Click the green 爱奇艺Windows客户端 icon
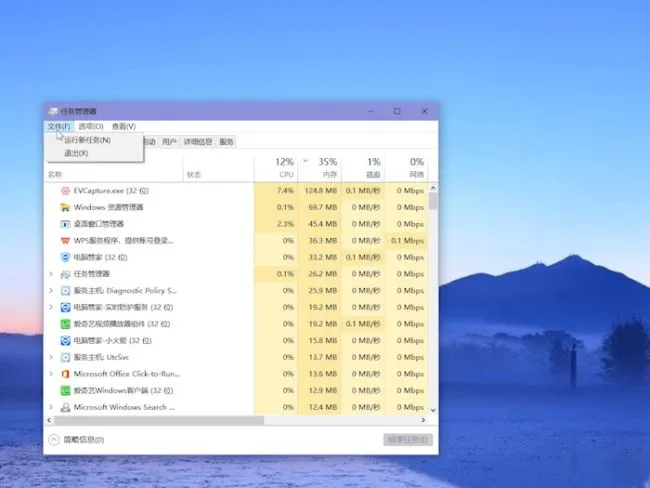 tap(65, 391)
